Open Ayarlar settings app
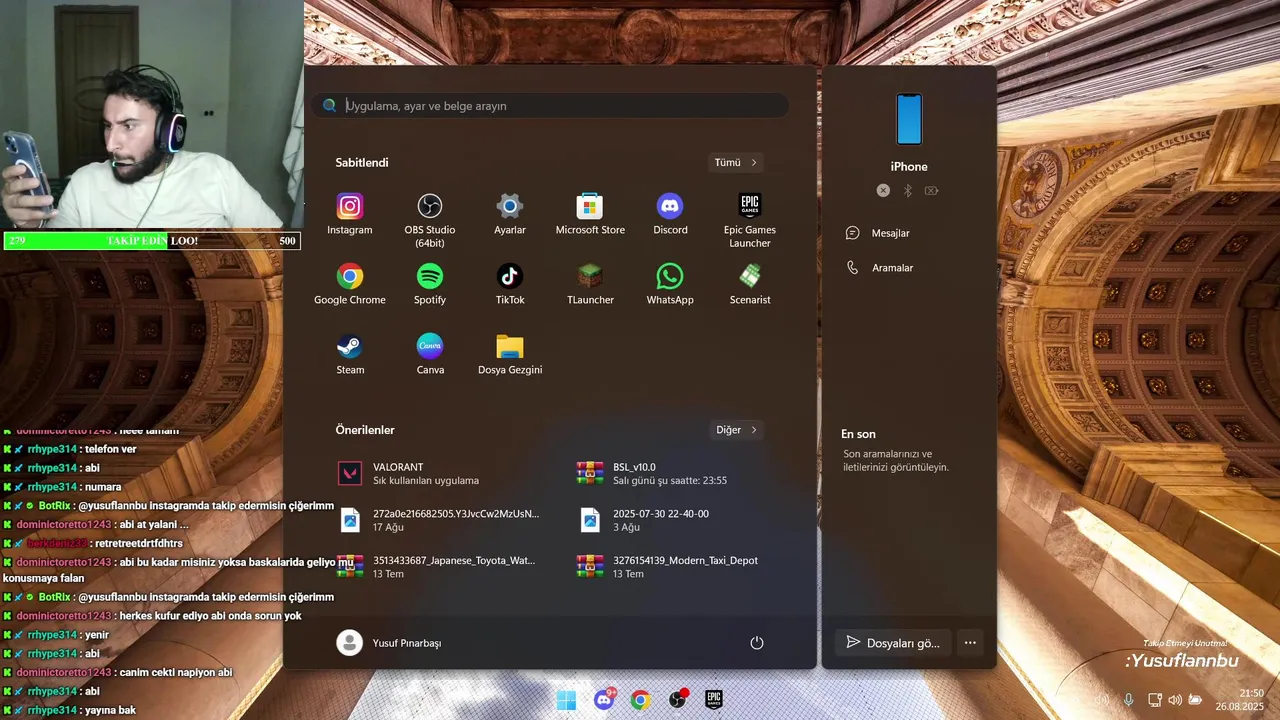 coord(510,215)
